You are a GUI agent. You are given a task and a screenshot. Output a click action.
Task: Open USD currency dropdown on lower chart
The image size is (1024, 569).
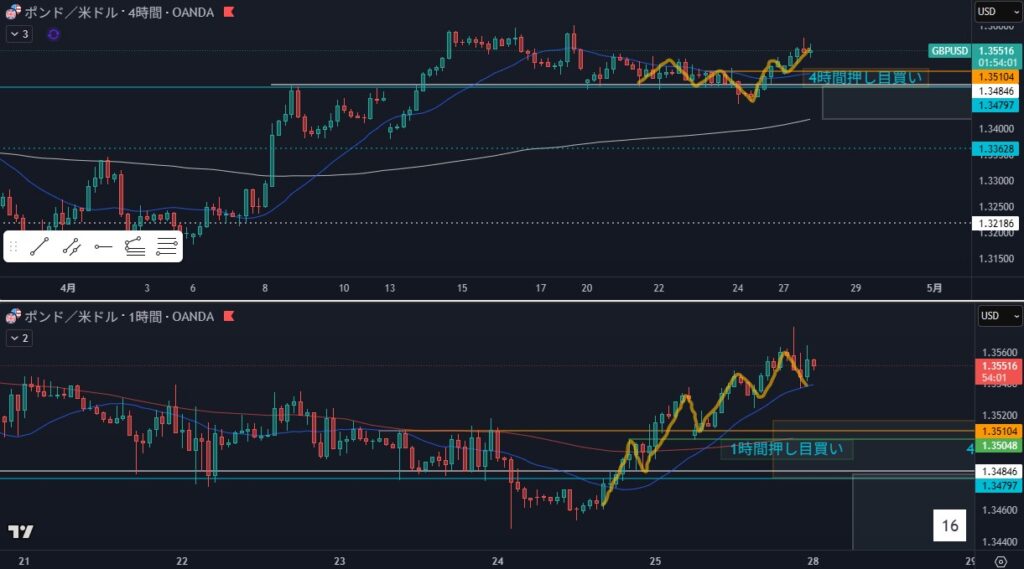pyautogui.click(x=997, y=316)
